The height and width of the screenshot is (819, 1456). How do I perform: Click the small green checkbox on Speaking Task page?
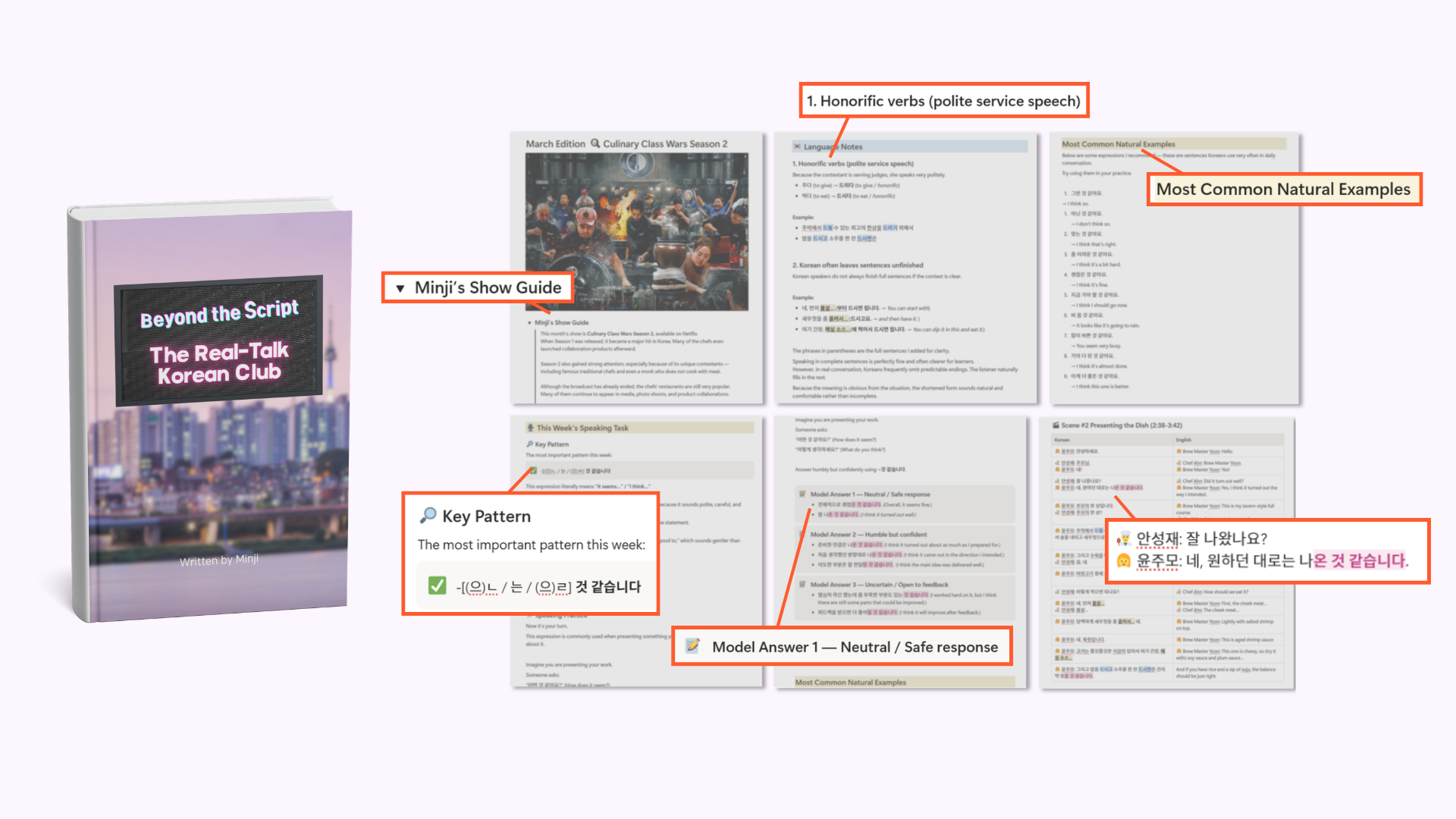533,471
